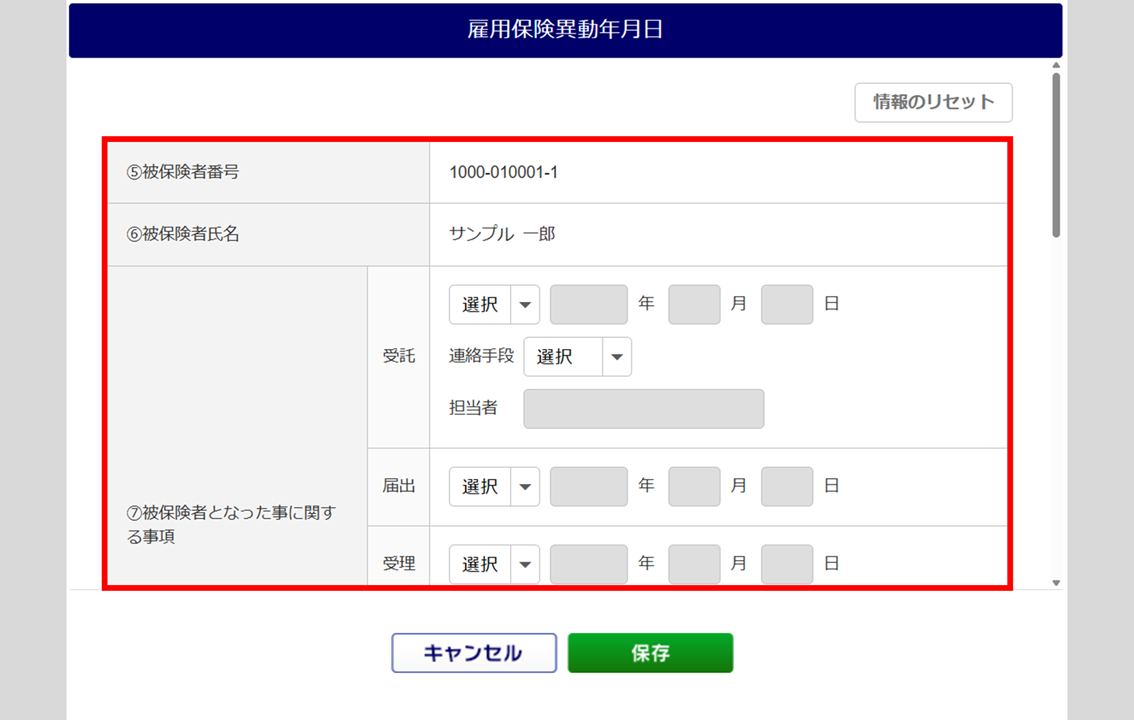Expand the 連絡手段 選択 dropdown

(x=577, y=357)
